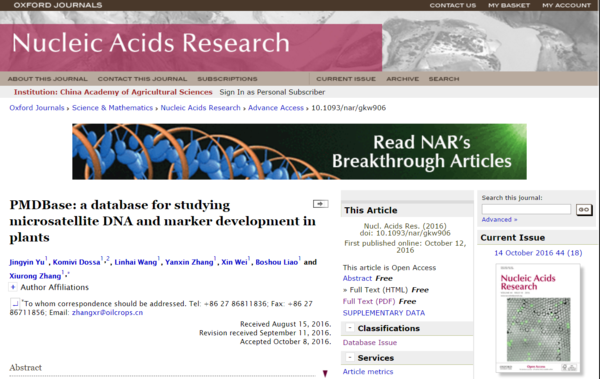Click the Nucleic Acids Research journal title banner
The width and height of the screenshot is (600, 379).
pyautogui.click(x=191, y=47)
